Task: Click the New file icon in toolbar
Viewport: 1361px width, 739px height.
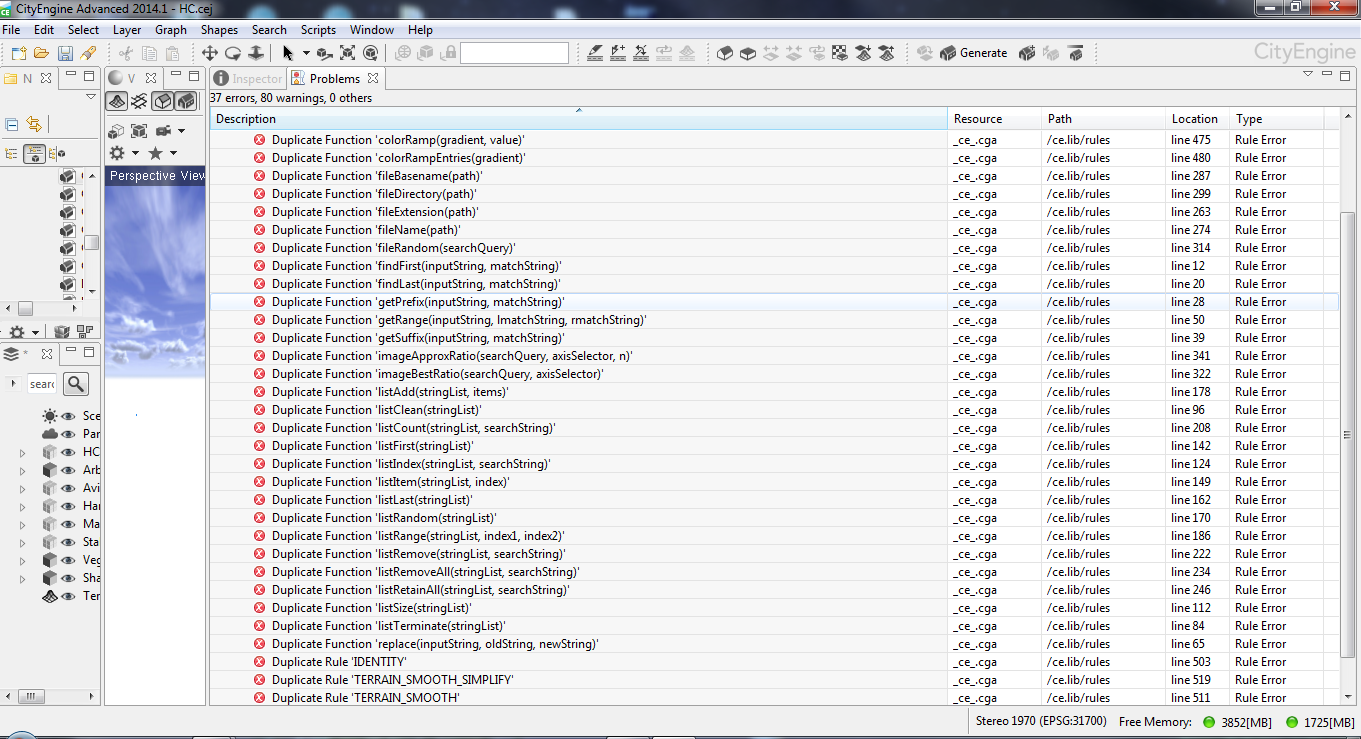Action: (x=19, y=53)
